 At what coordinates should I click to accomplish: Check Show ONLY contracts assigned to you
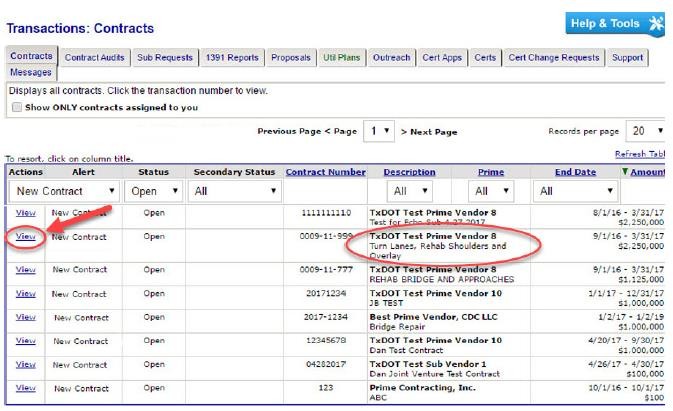tap(16, 107)
